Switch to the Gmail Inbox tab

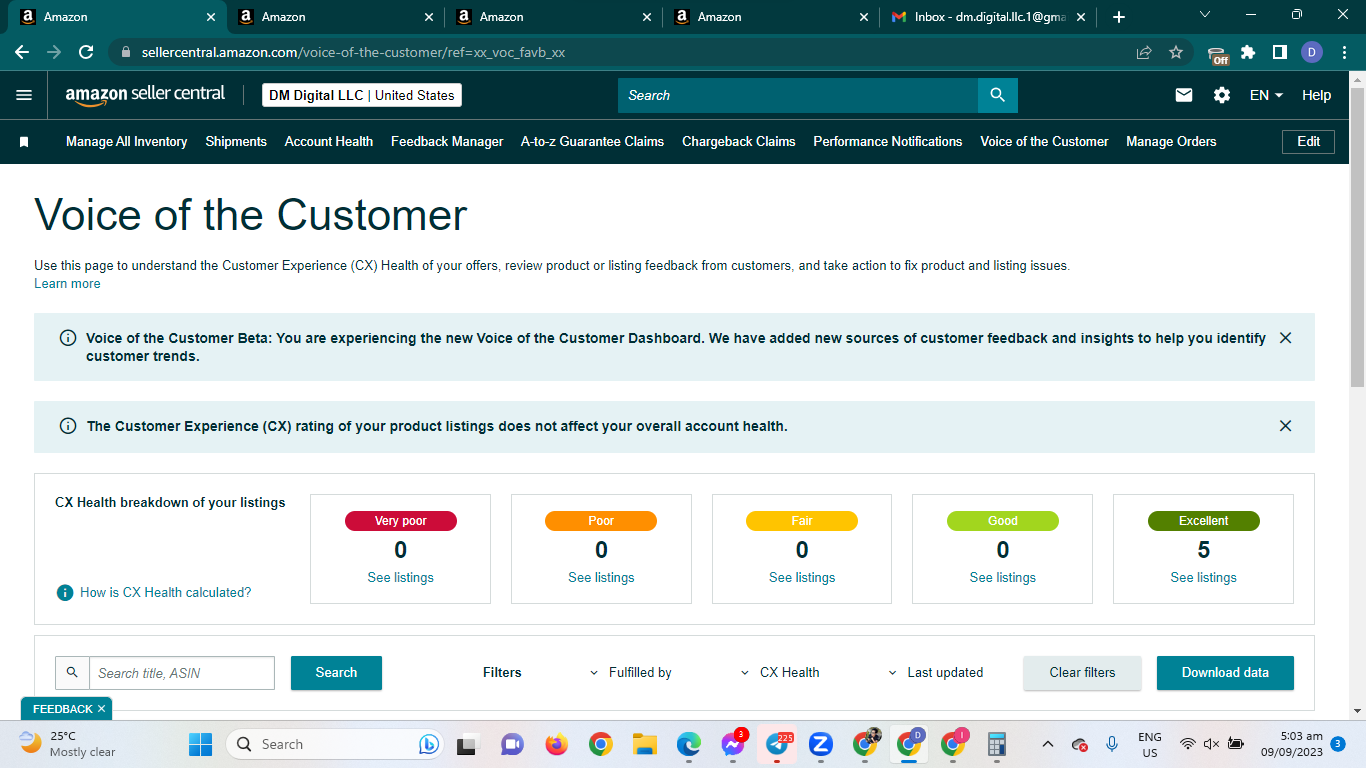tap(987, 17)
